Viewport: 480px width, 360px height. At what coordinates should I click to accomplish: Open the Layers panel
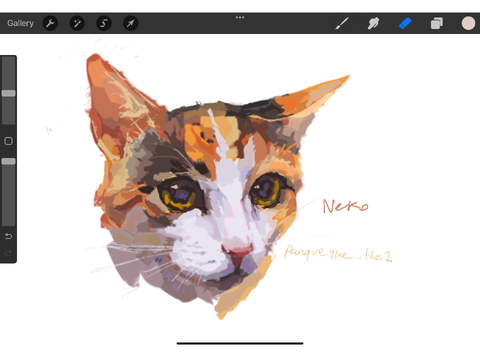(437, 23)
